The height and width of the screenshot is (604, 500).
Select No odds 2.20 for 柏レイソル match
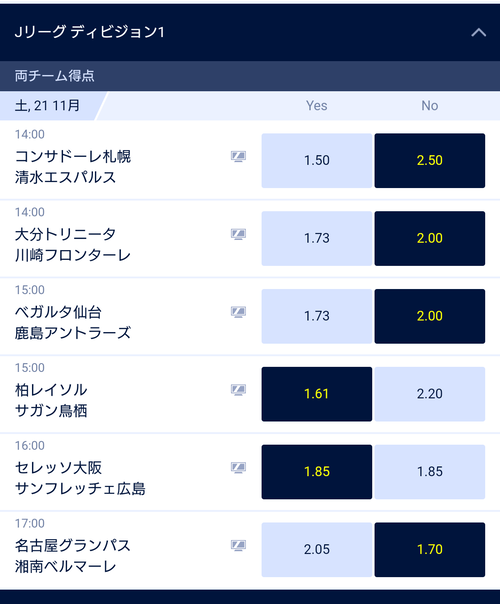430,394
